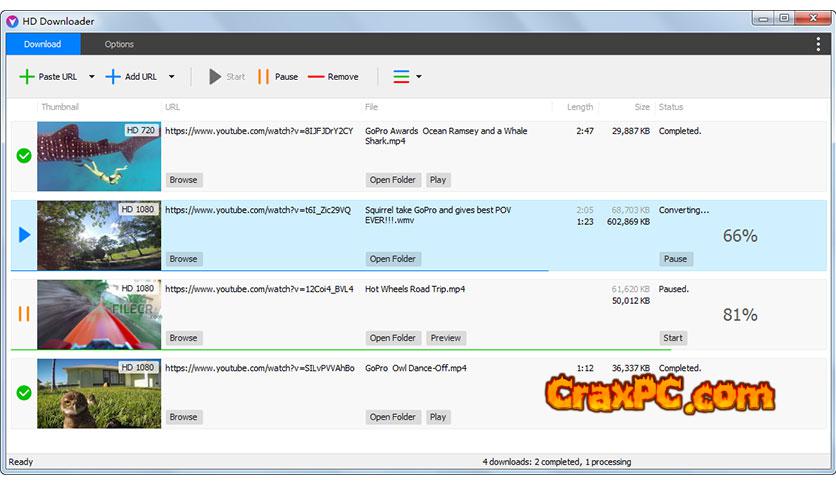Click the orange paused icon for Hot Wheels video
This screenshot has height=484, width=836.
pos(24,314)
